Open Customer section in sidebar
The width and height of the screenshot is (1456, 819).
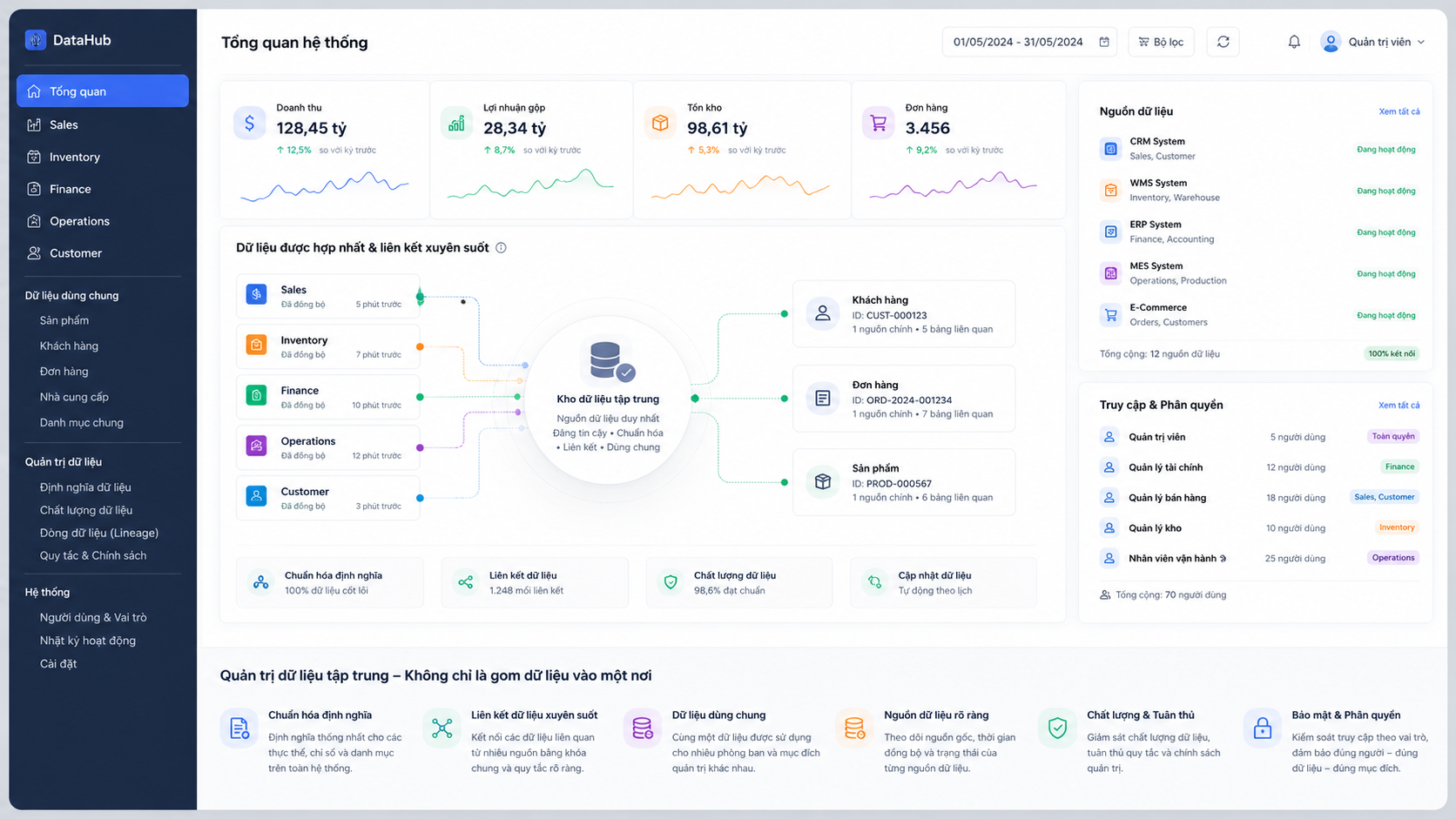coord(103,253)
